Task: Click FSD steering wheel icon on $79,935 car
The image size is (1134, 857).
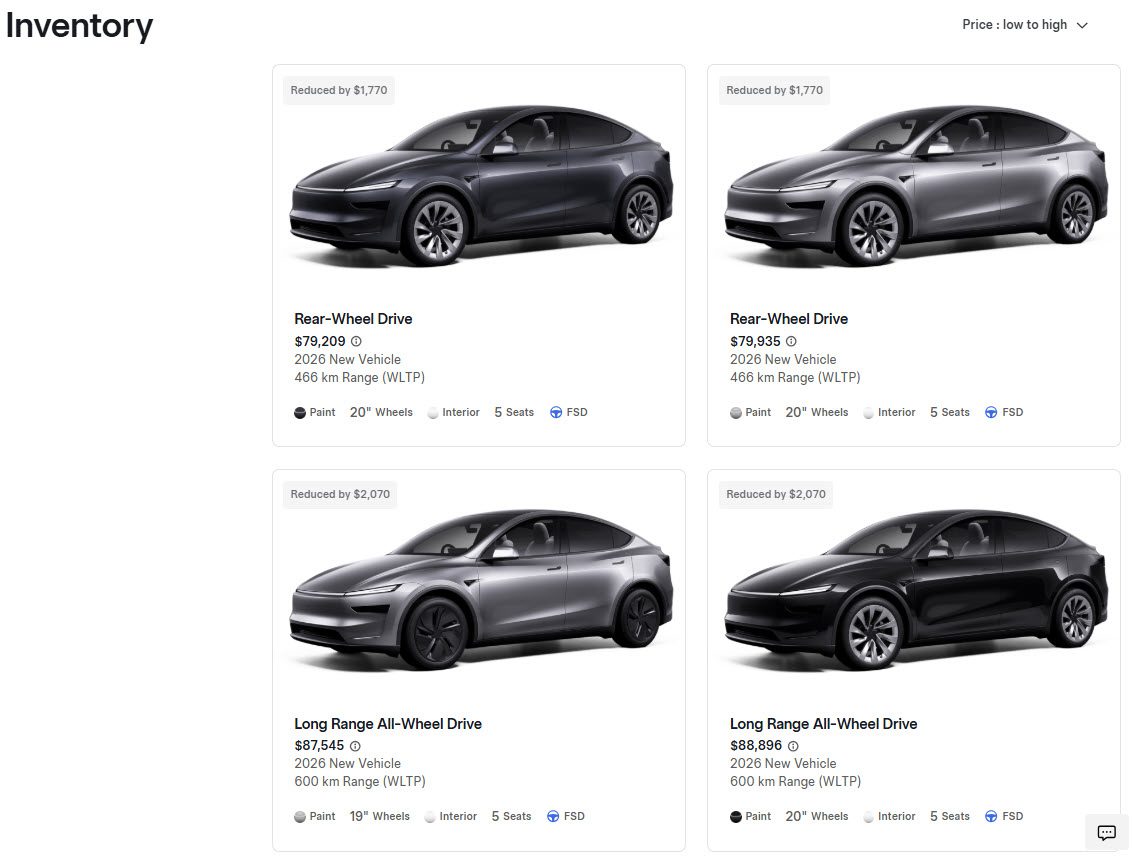Action: point(991,412)
